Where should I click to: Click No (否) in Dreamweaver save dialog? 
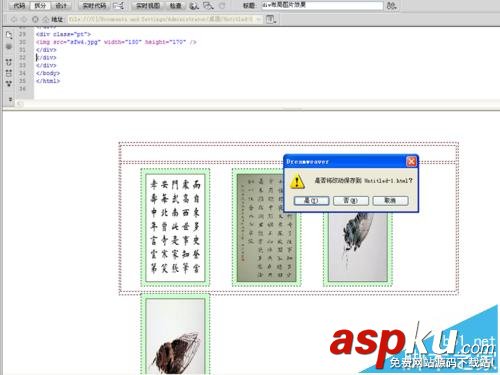point(351,201)
